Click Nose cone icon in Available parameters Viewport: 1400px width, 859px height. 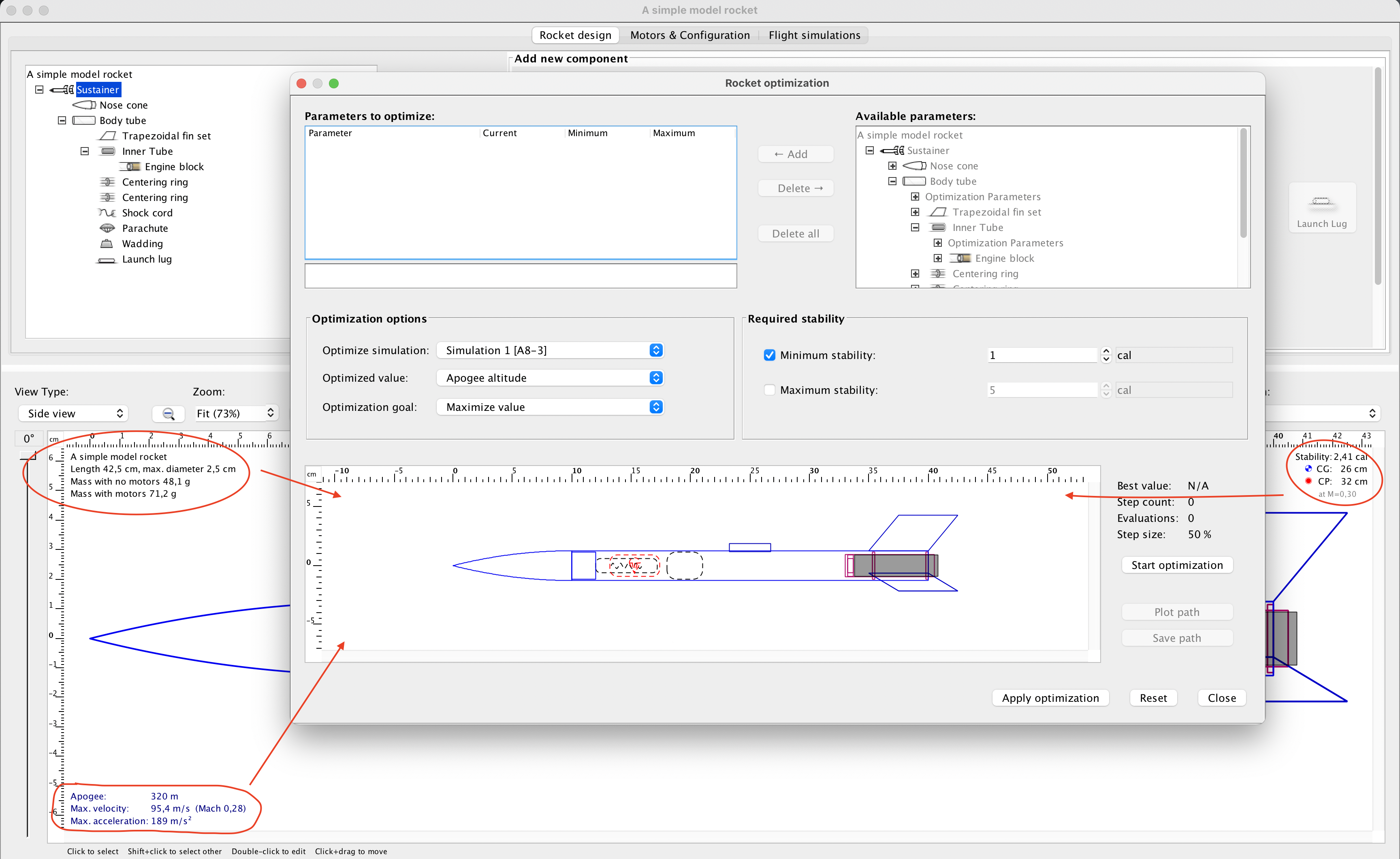(x=915, y=166)
